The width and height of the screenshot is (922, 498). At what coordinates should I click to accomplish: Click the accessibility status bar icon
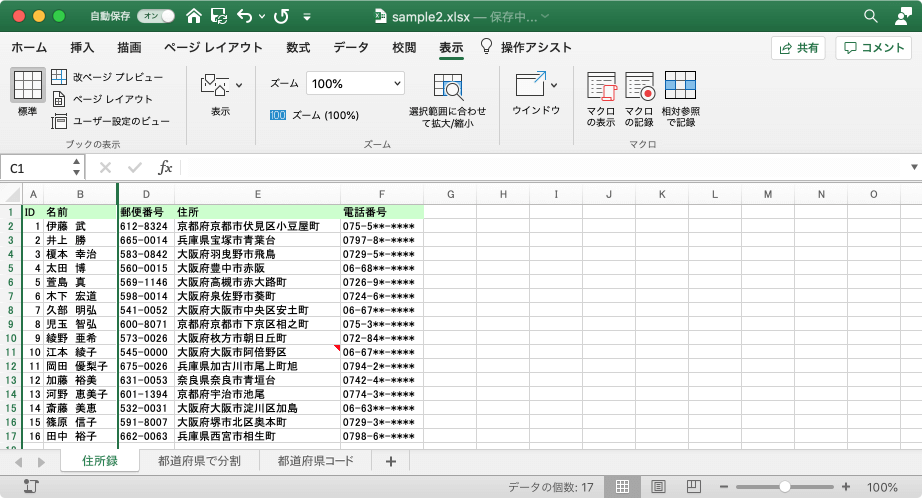click(x=31, y=486)
